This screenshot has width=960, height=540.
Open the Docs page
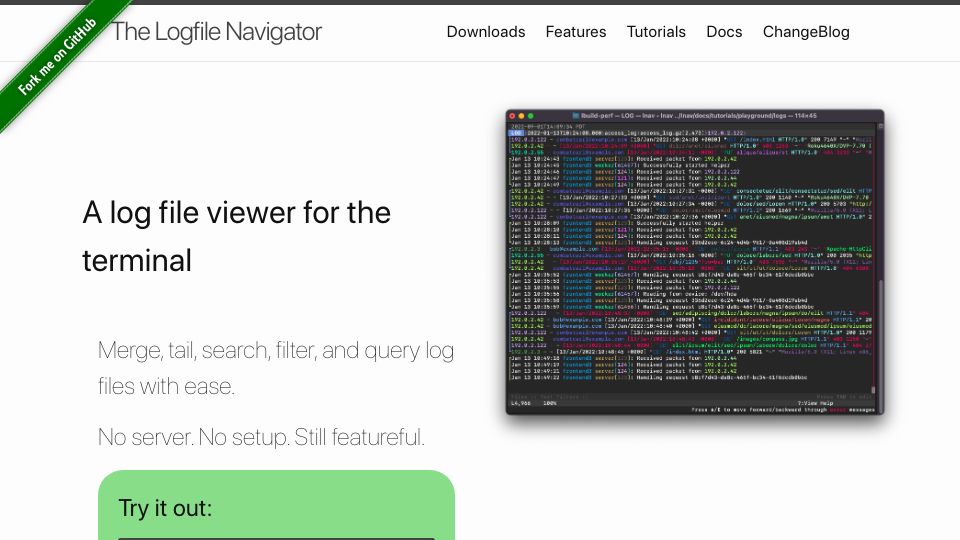click(x=724, y=32)
